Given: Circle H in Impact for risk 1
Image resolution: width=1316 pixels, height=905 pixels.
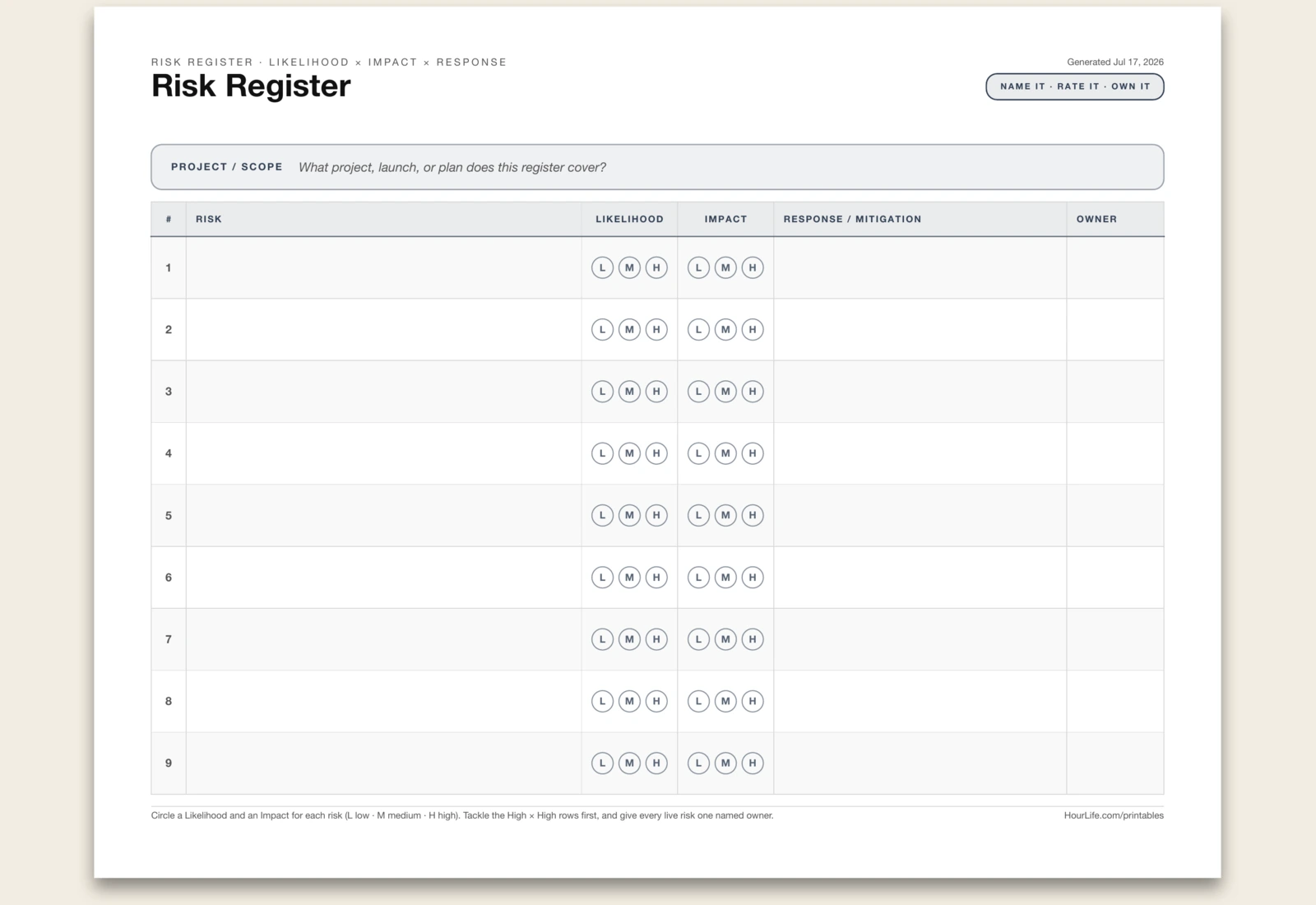Looking at the screenshot, I should (x=753, y=267).
